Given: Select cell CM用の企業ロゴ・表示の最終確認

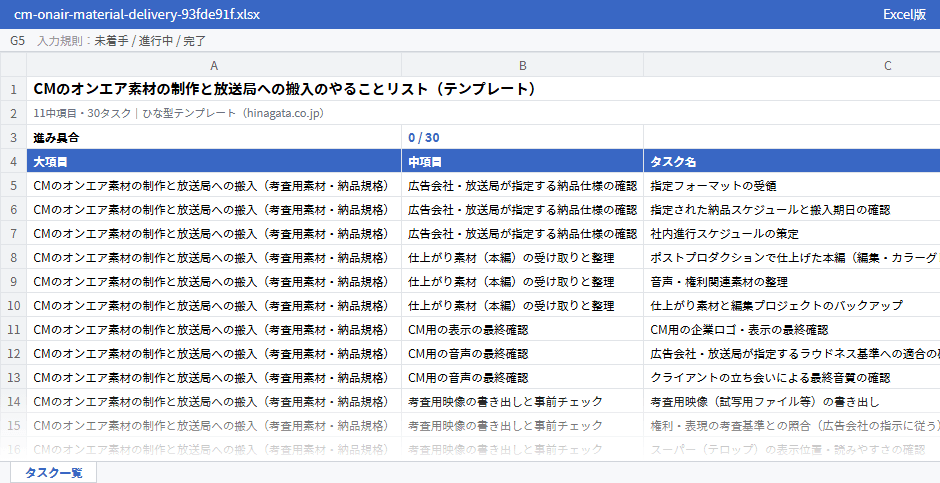Looking at the screenshot, I should tap(792, 330).
